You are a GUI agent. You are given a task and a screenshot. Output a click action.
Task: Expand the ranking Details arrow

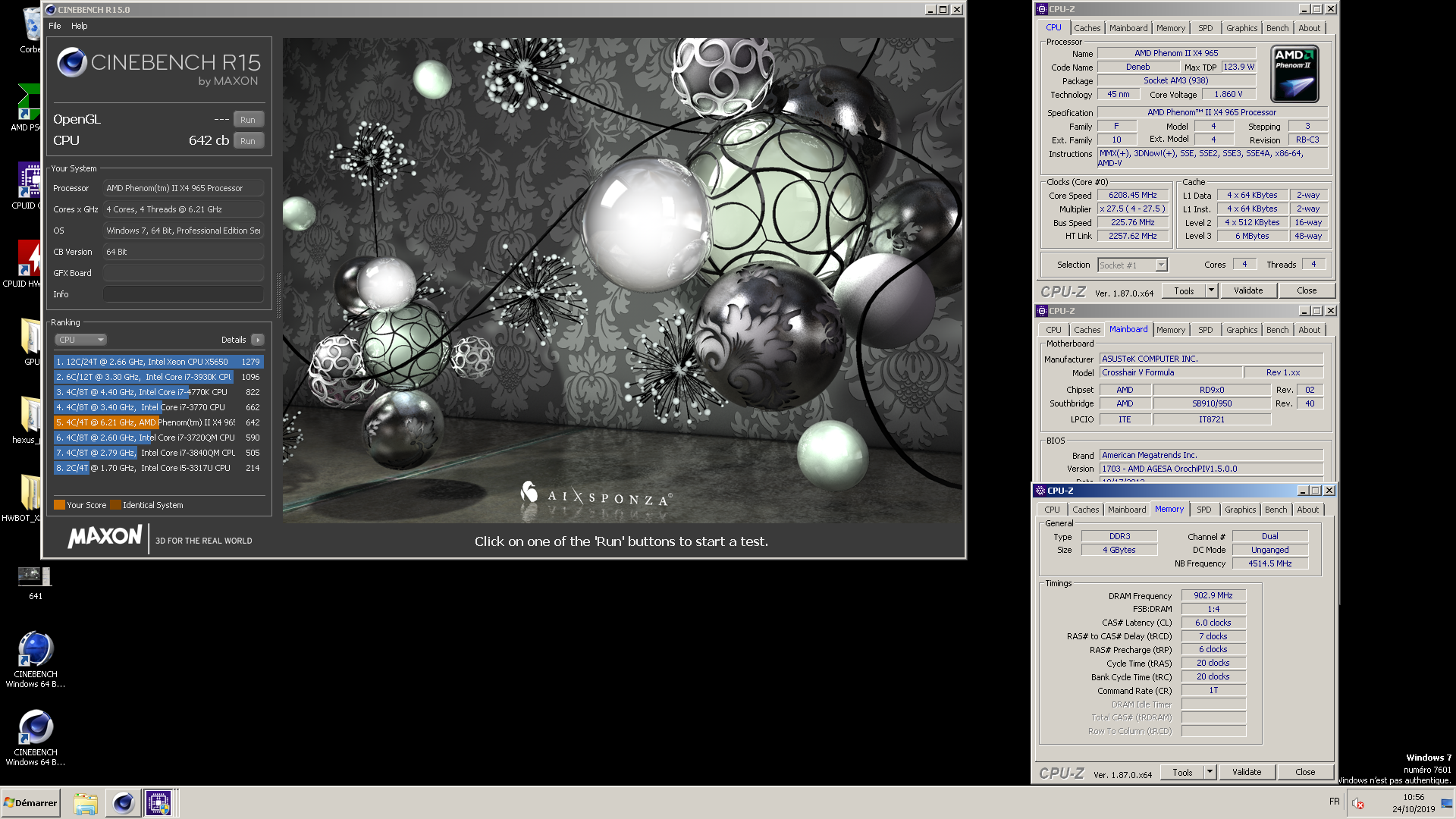click(258, 340)
